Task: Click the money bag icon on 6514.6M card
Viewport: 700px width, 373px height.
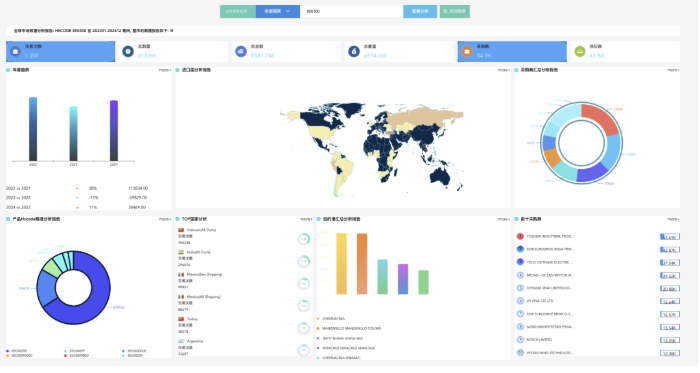Action: 354,52
